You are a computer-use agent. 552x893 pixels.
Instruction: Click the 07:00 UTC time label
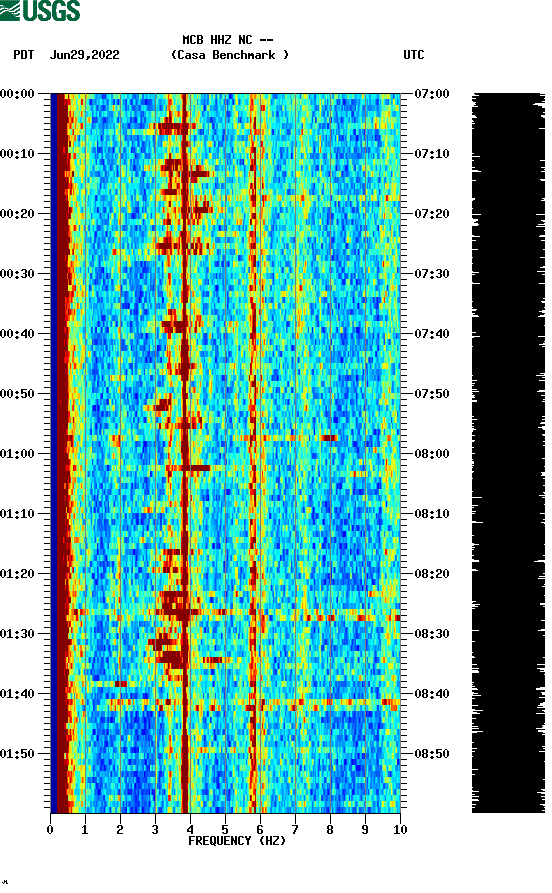tap(432, 93)
